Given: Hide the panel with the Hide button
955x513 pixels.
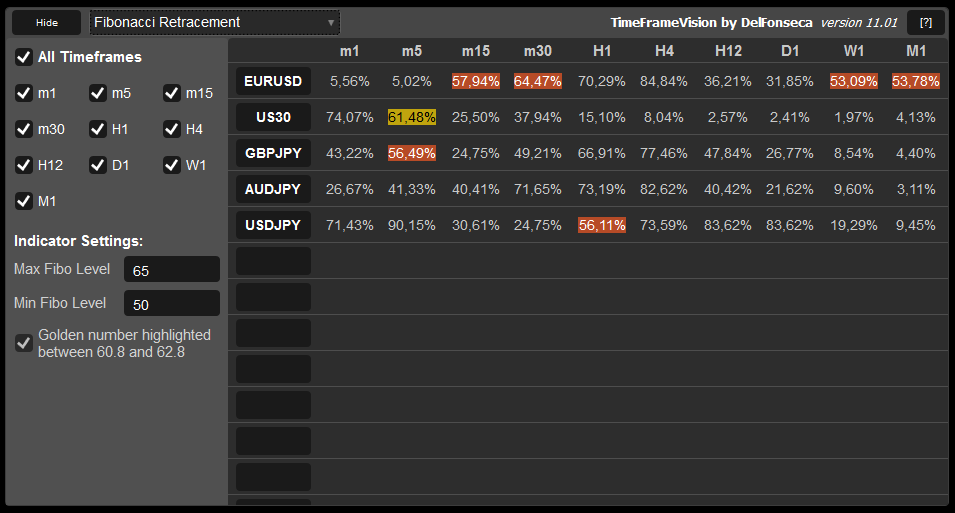Looking at the screenshot, I should [47, 23].
